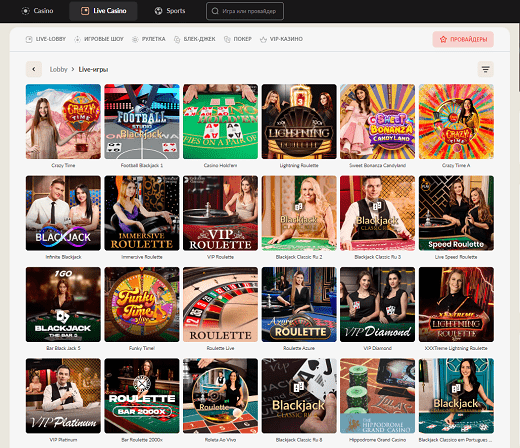Open the Игровые шоу category
Viewport: 520px width, 448px height.
click(99, 39)
